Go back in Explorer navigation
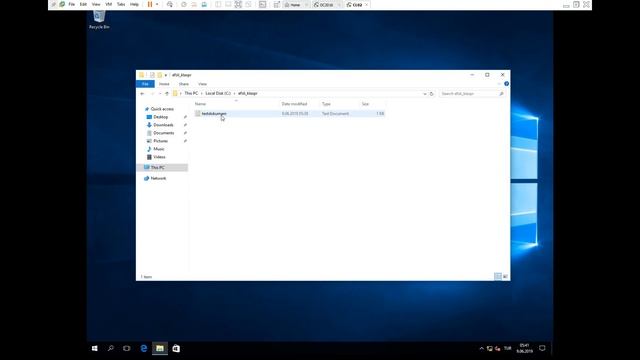Viewport: 640px width, 360px height. pos(142,93)
